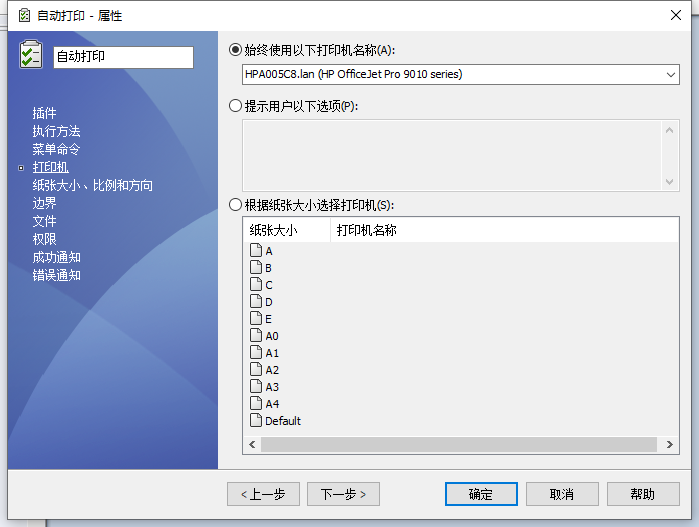
Task: Open the 插件 page in sidebar
Action: [45, 113]
